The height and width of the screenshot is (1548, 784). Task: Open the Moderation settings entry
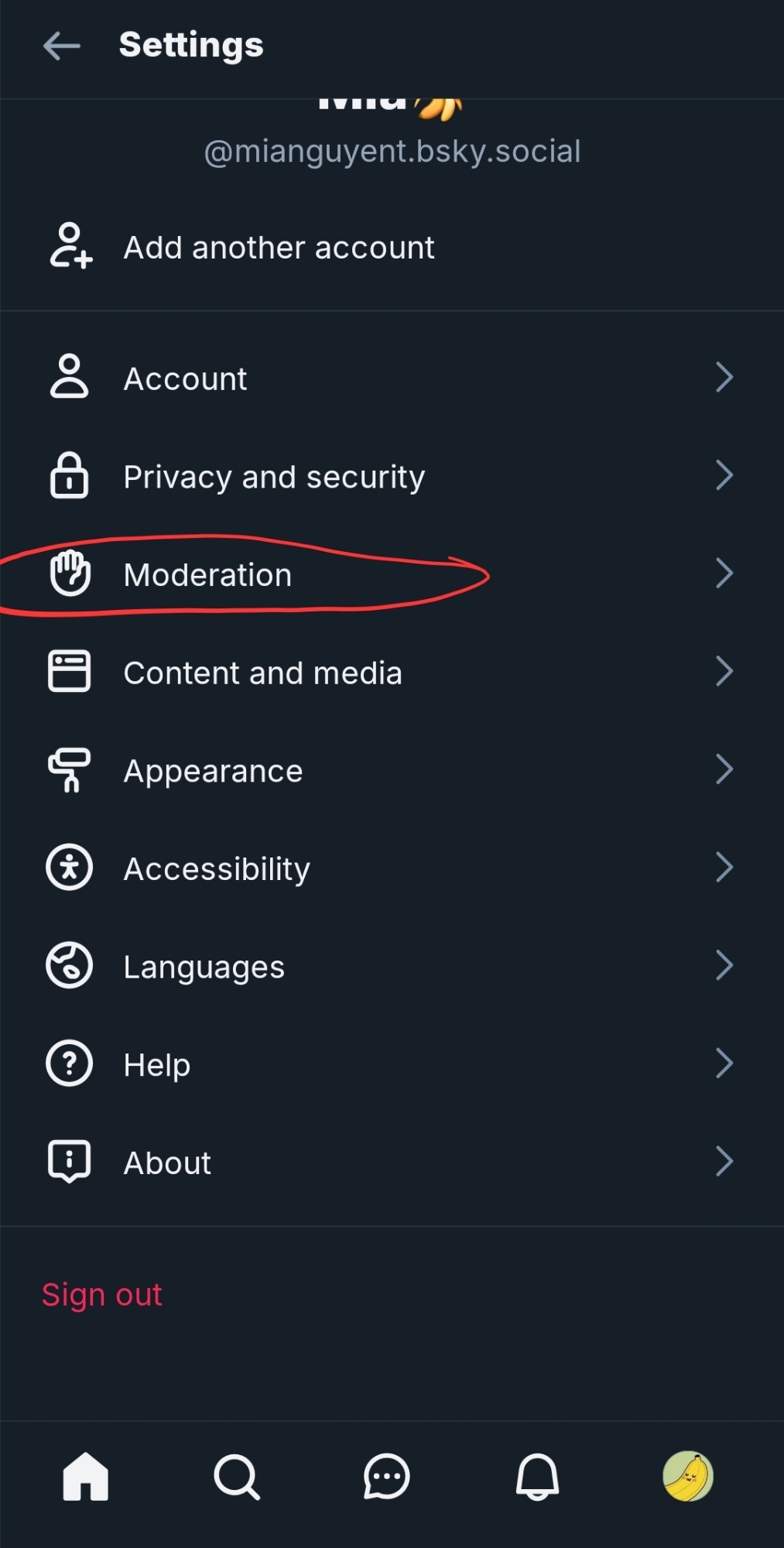207,575
